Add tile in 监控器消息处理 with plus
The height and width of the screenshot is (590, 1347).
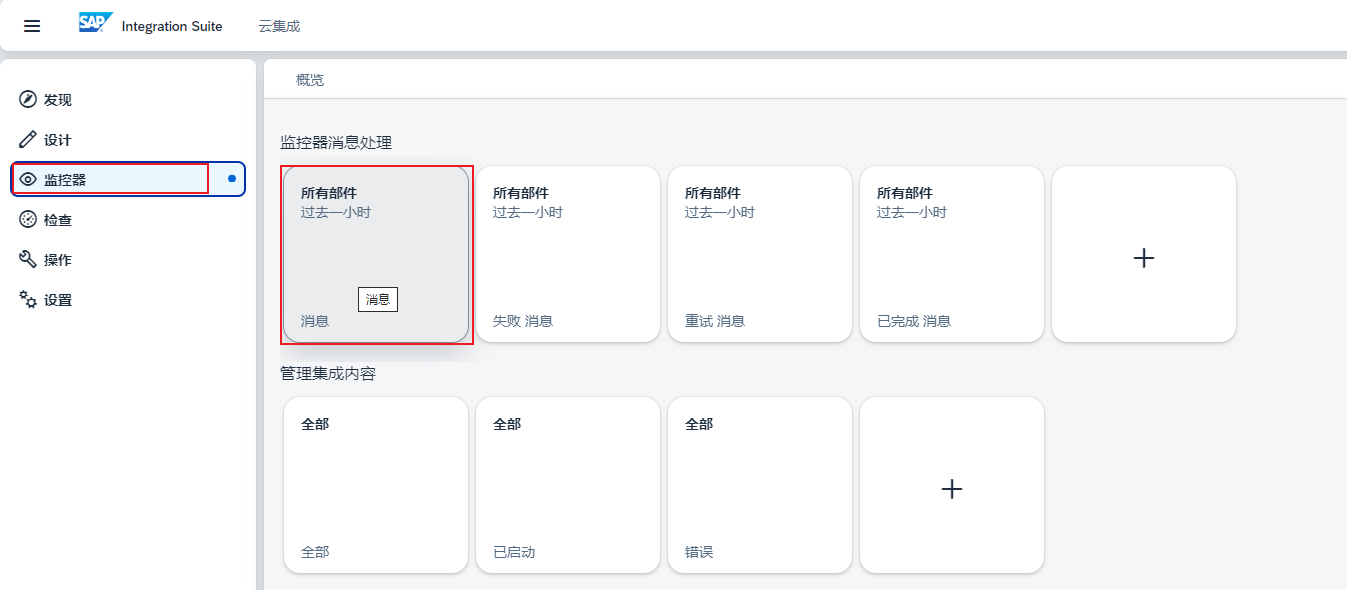pos(1144,257)
